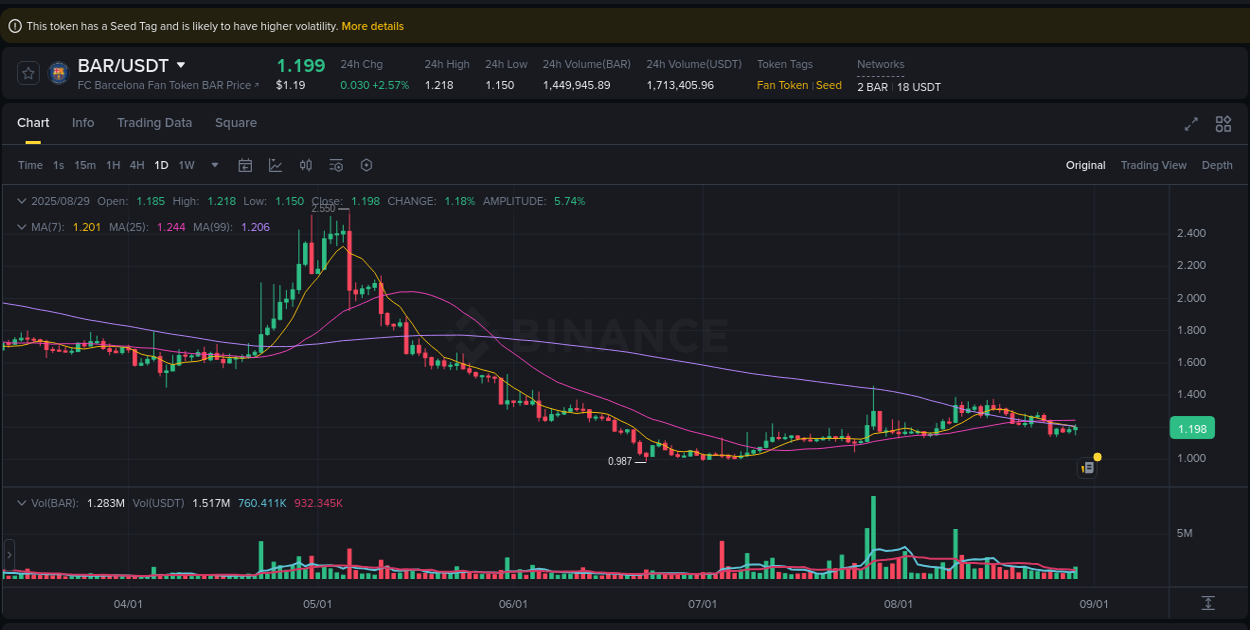Expand the chart to fullscreen view

(1190, 123)
